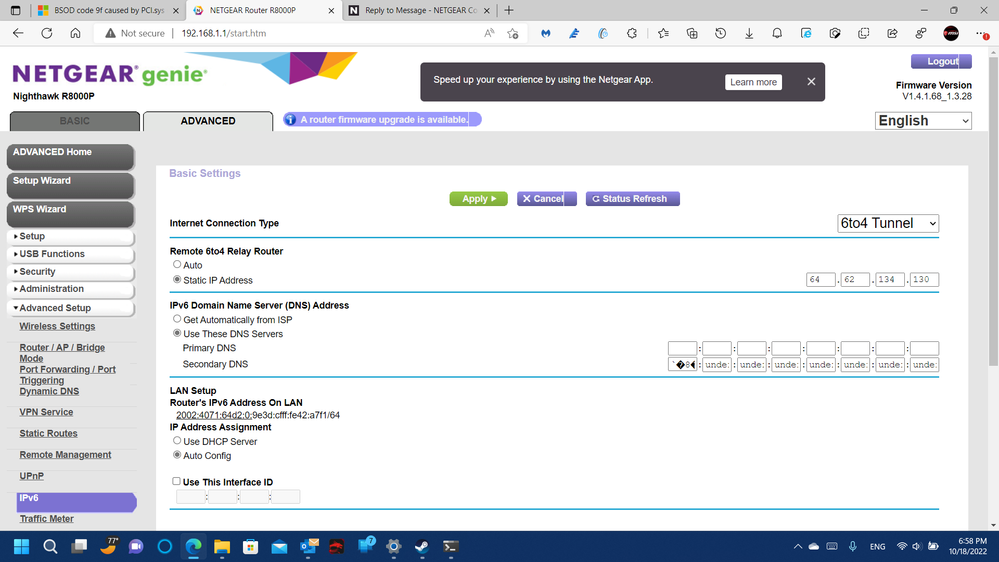Open the Malwarebytes extension icon

coord(545,33)
